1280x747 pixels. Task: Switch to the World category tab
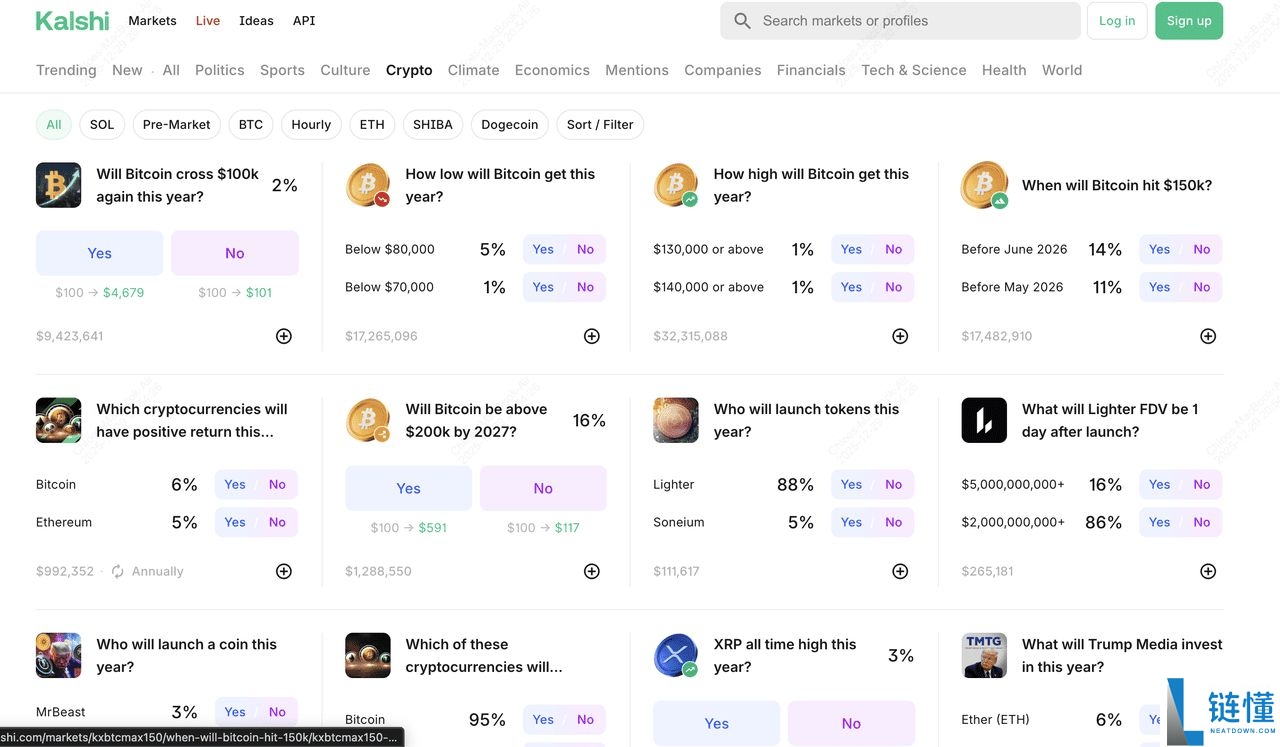coord(1062,70)
